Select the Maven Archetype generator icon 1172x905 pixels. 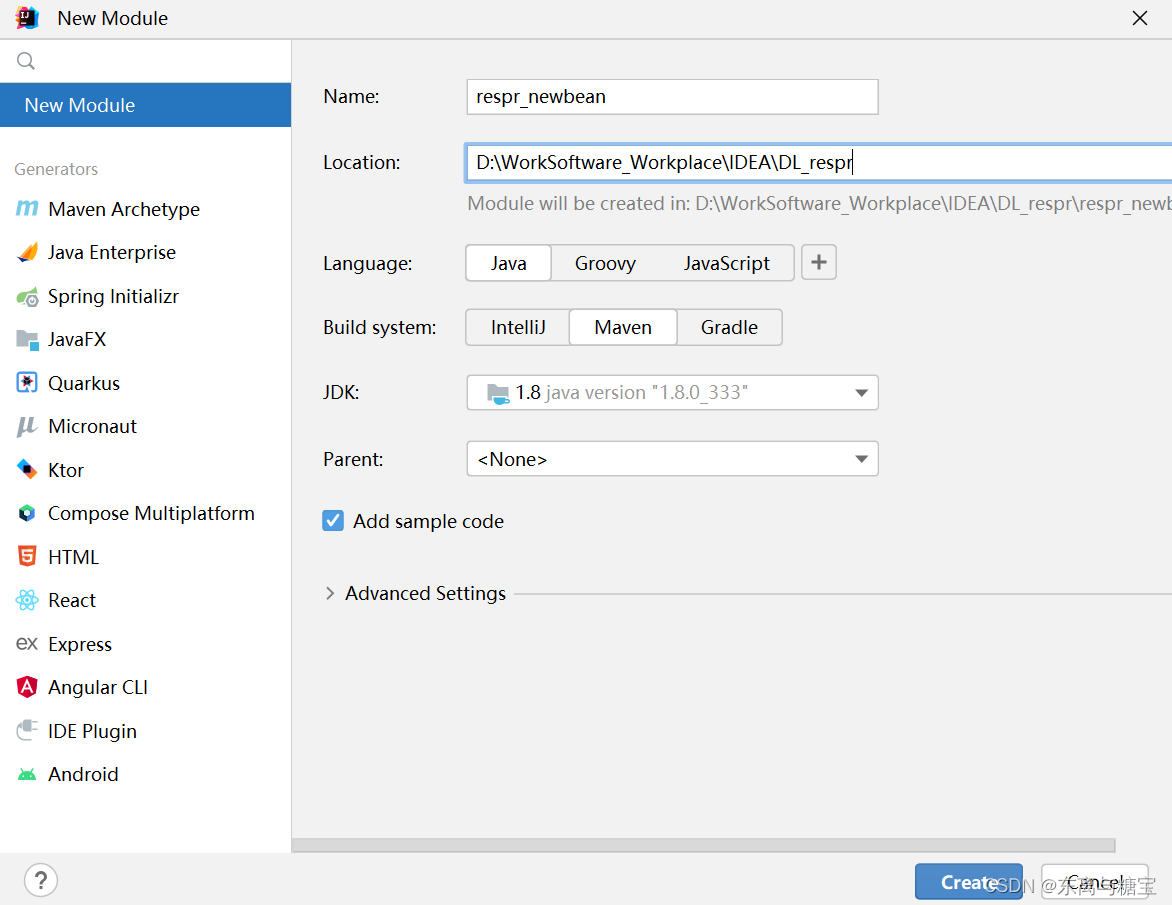pos(27,209)
